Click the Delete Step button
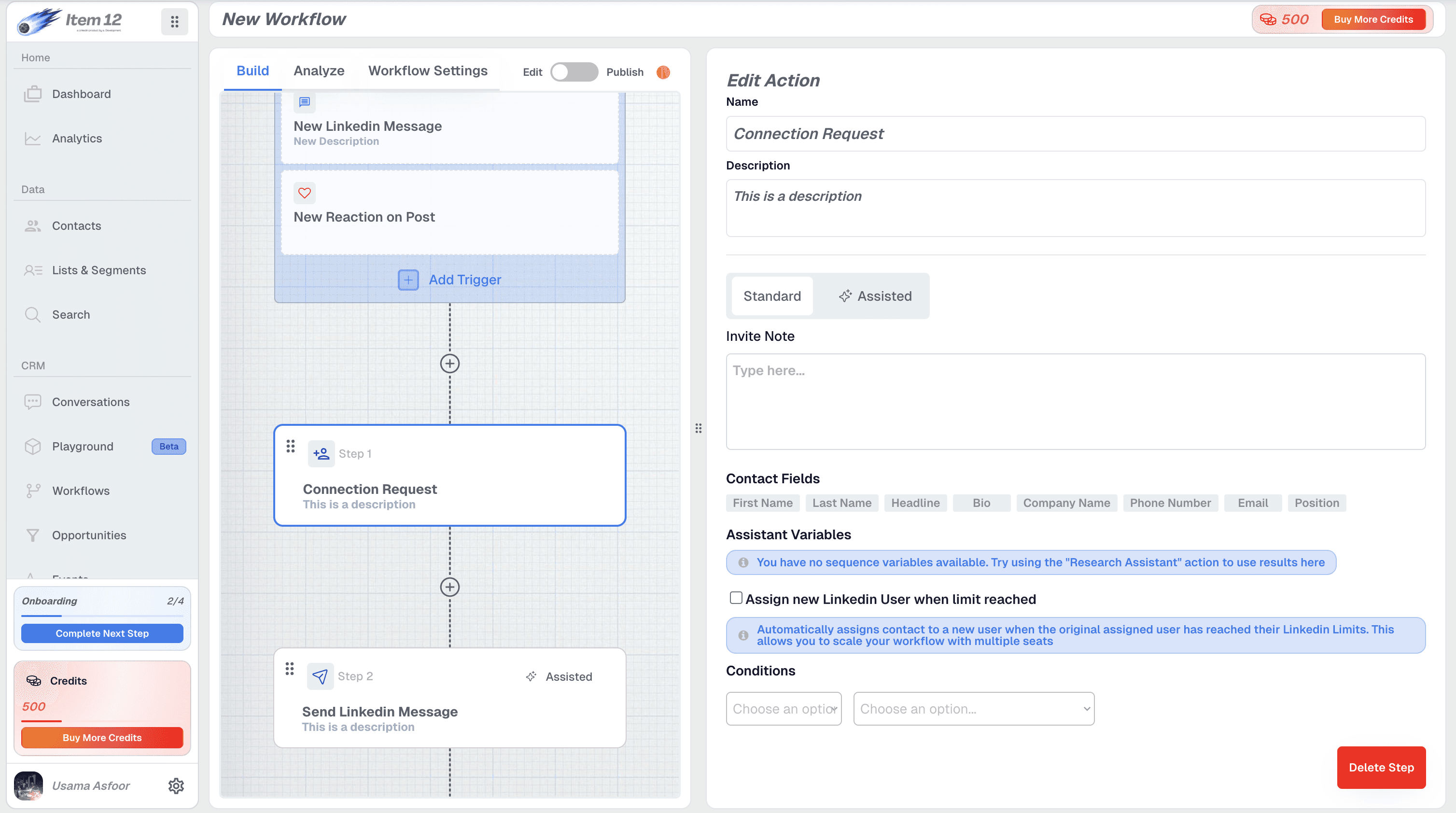 (1381, 767)
